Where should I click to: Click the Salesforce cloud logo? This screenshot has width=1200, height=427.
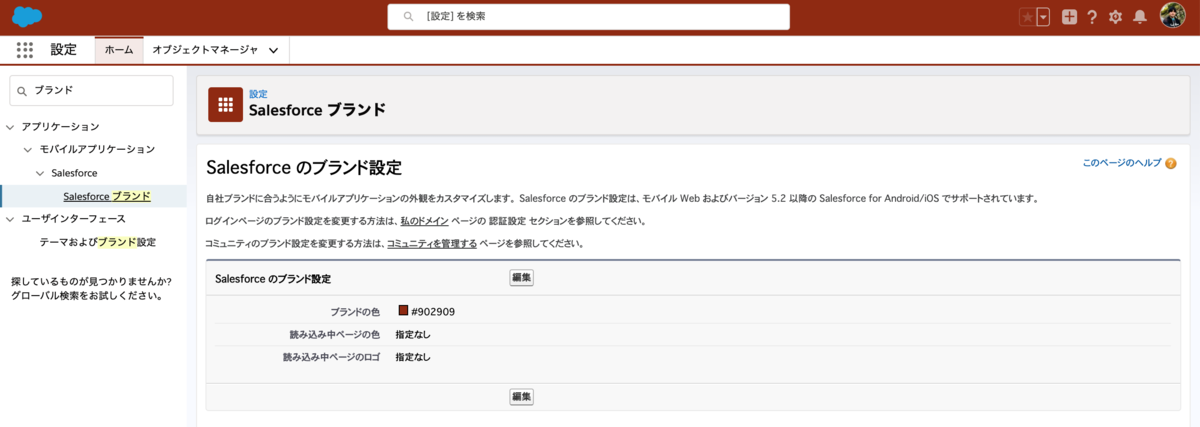[27, 16]
